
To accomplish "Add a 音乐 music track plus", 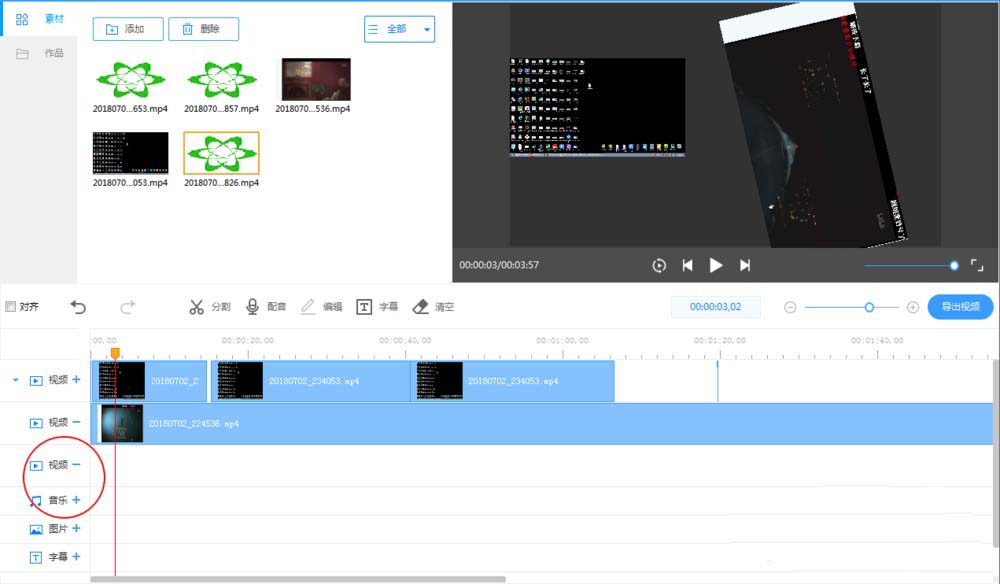I will [77, 500].
